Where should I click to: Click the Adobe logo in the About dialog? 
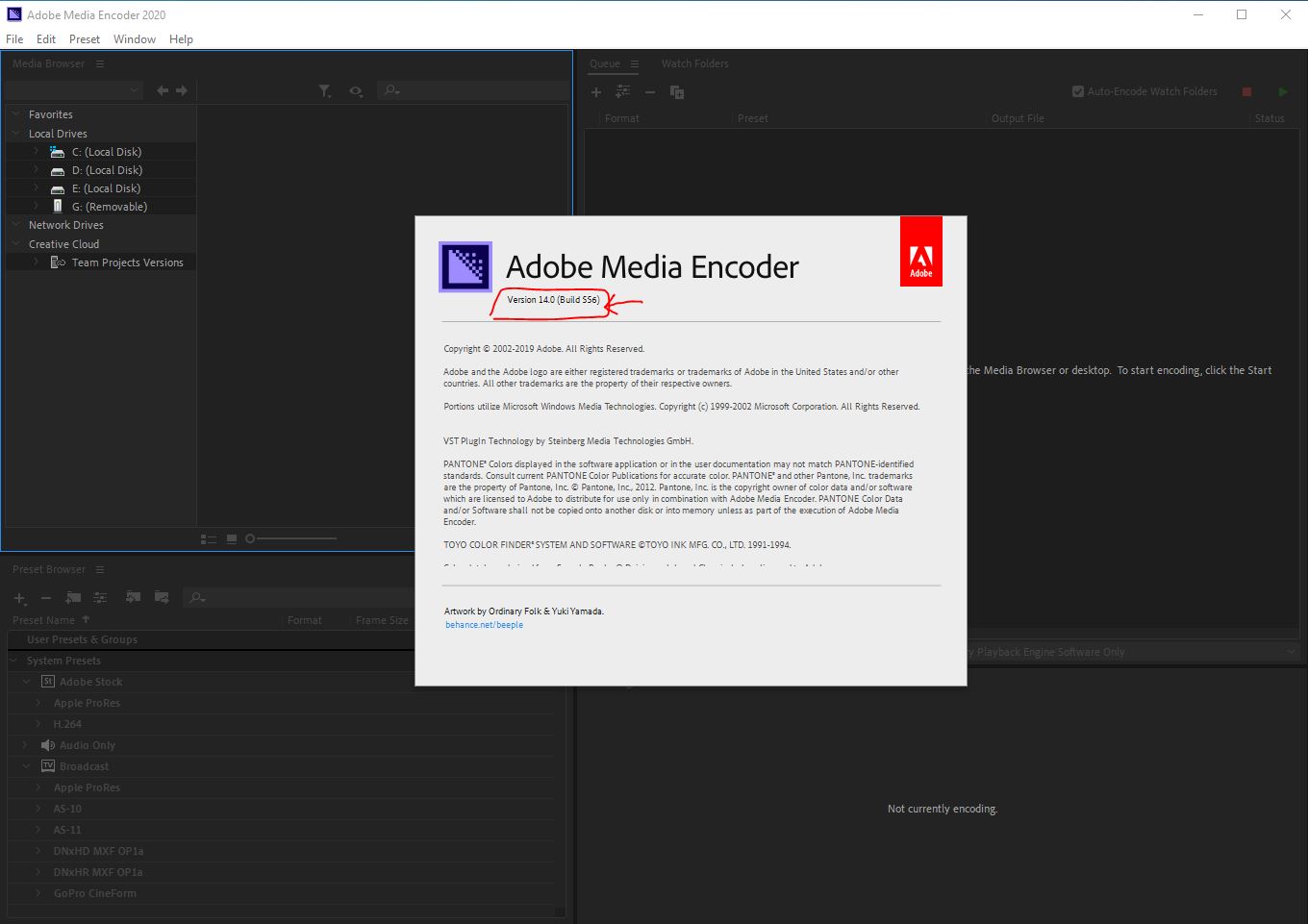click(x=921, y=252)
